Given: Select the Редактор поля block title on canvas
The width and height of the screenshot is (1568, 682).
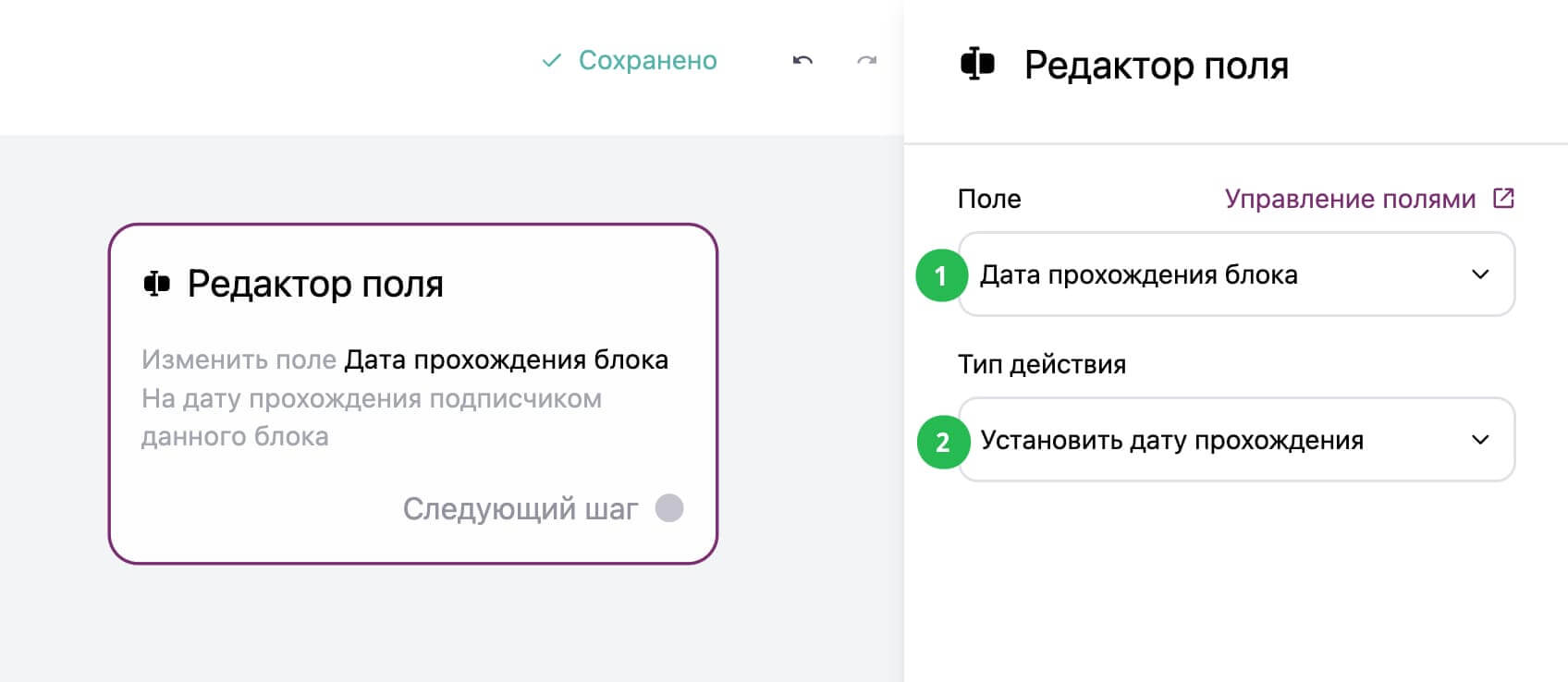Looking at the screenshot, I should pos(315,284).
